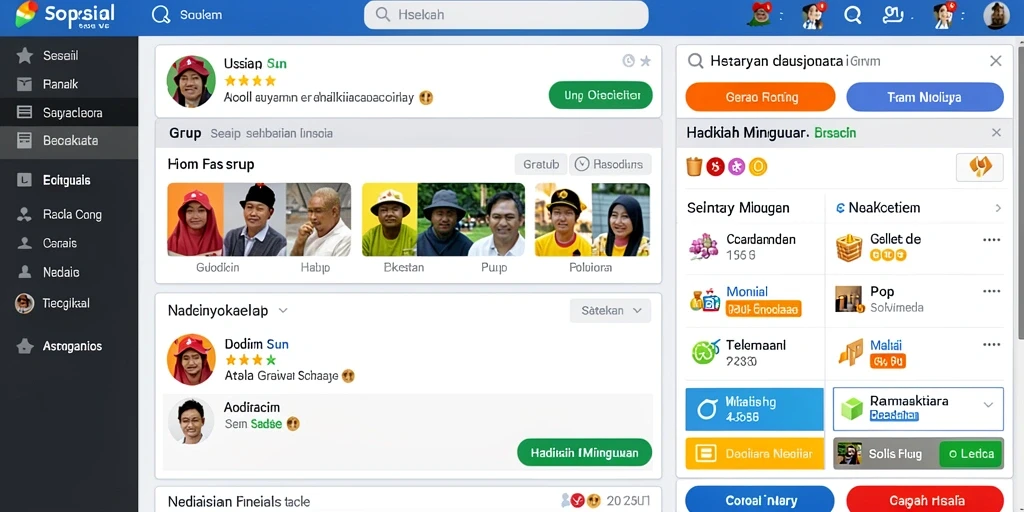Click the Ung Oiecietior green button
This screenshot has height=512, width=1024.
point(600,95)
